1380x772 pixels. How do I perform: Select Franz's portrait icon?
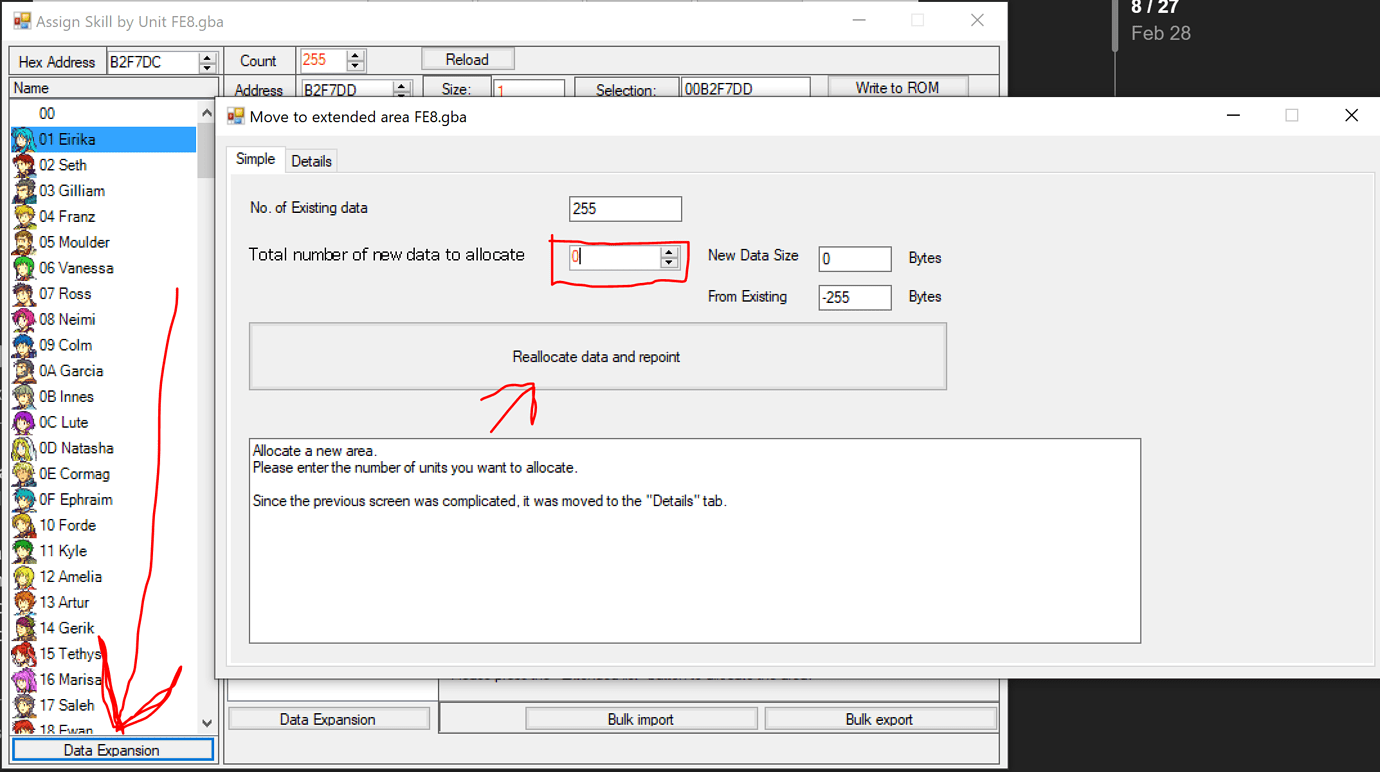tap(30, 216)
